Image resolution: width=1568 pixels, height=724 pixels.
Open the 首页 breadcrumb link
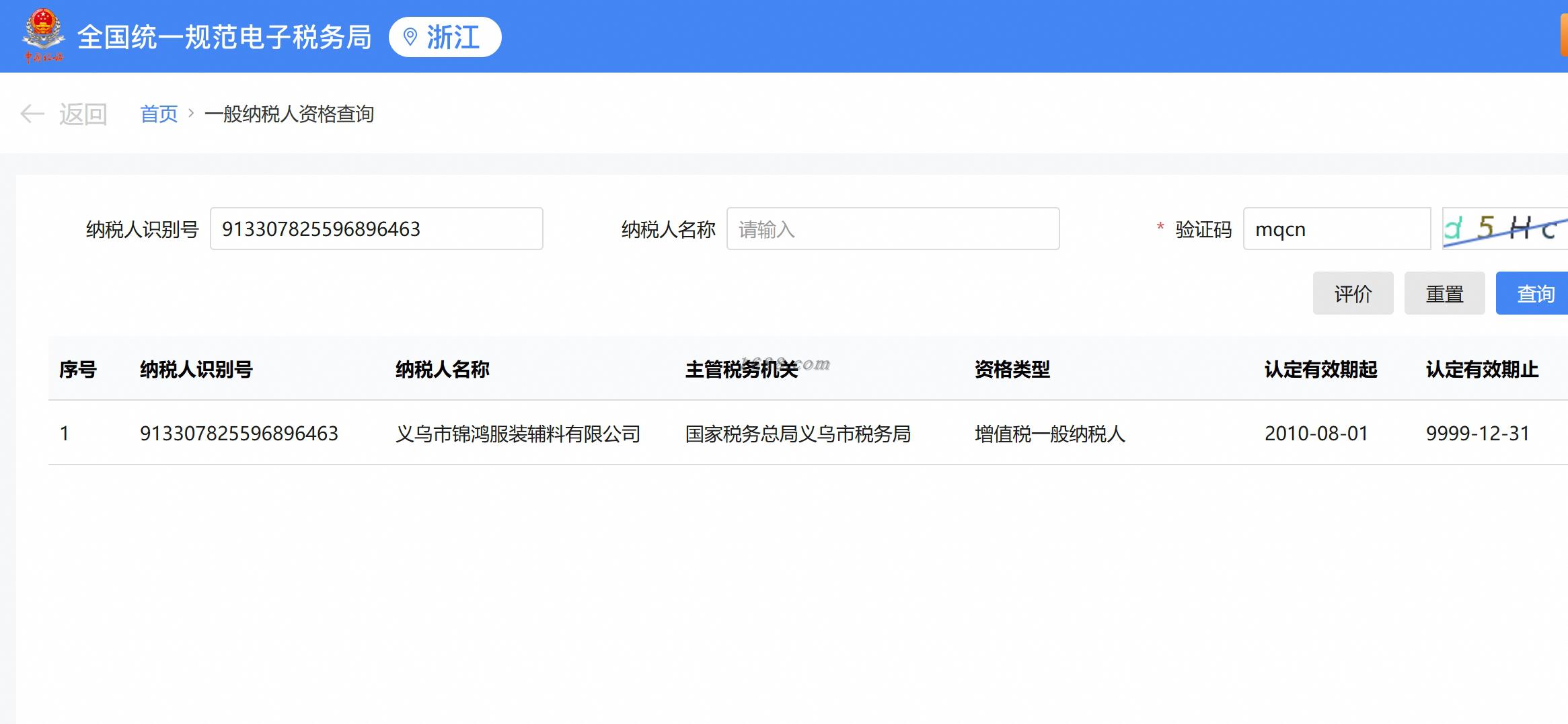159,114
